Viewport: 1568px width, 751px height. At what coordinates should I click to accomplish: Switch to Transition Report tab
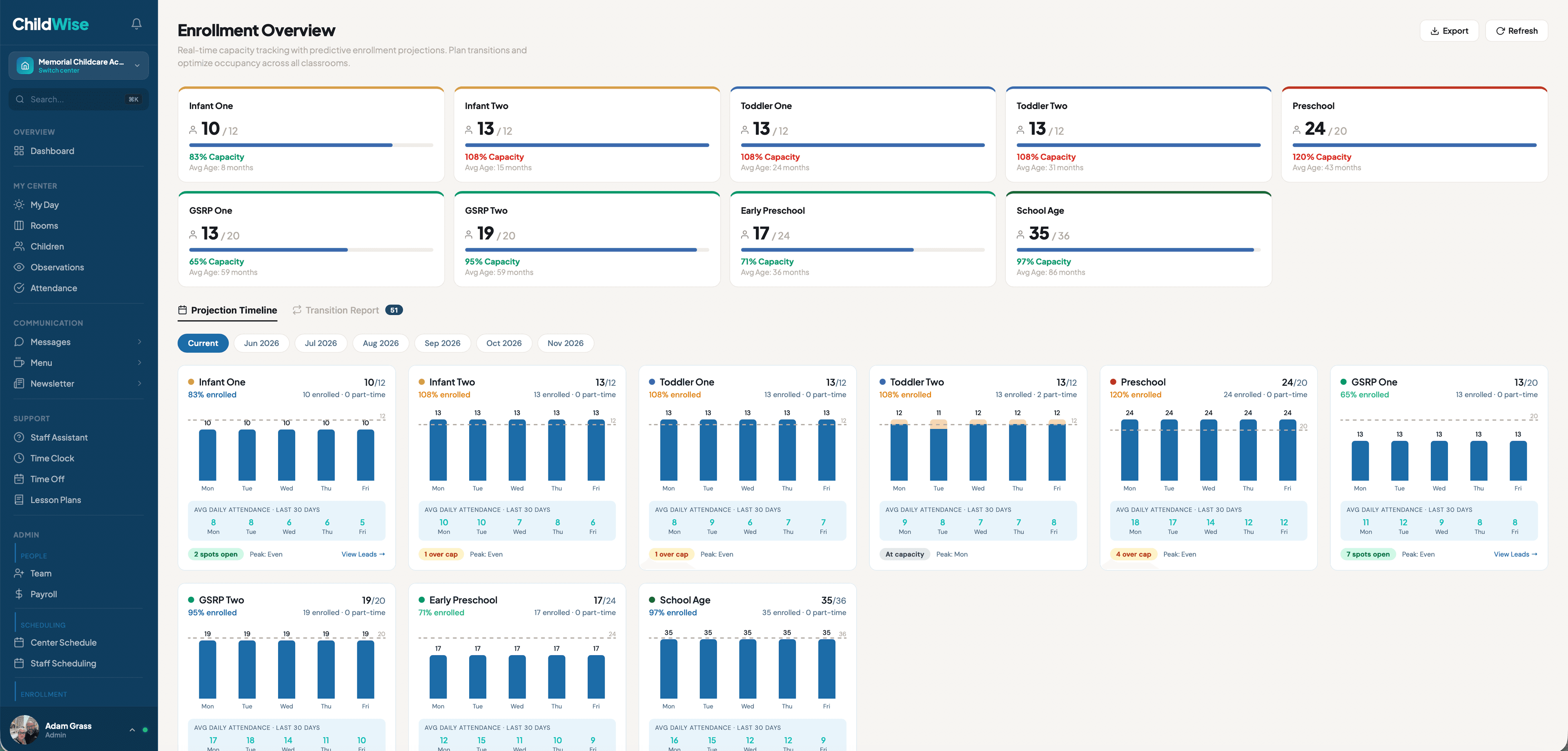(x=347, y=310)
